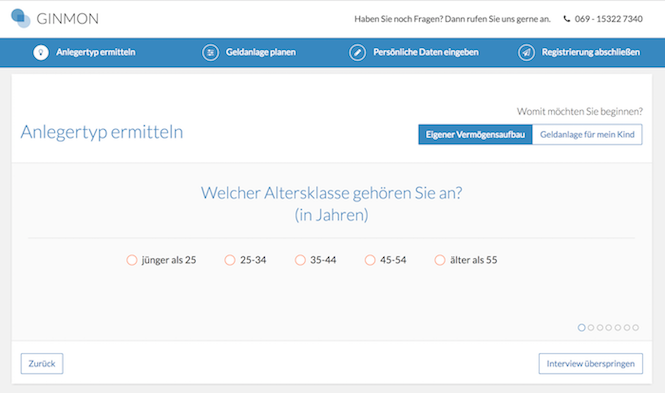
Task: Select the 'jünger als 25' radio option
Action: 131,260
